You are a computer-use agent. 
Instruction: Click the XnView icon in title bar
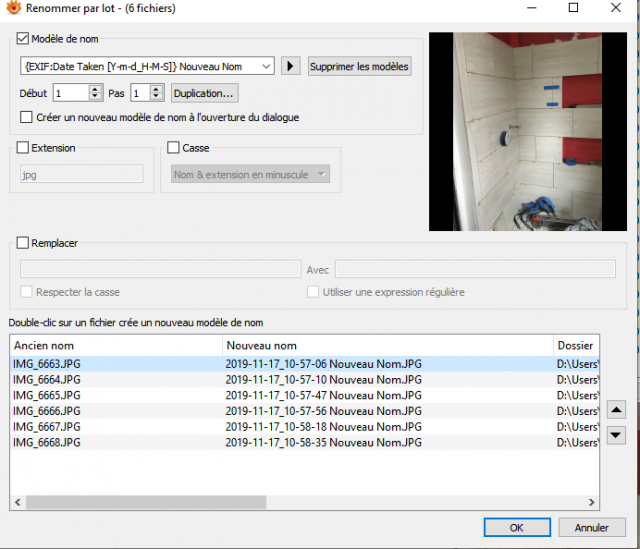[x=13, y=7]
